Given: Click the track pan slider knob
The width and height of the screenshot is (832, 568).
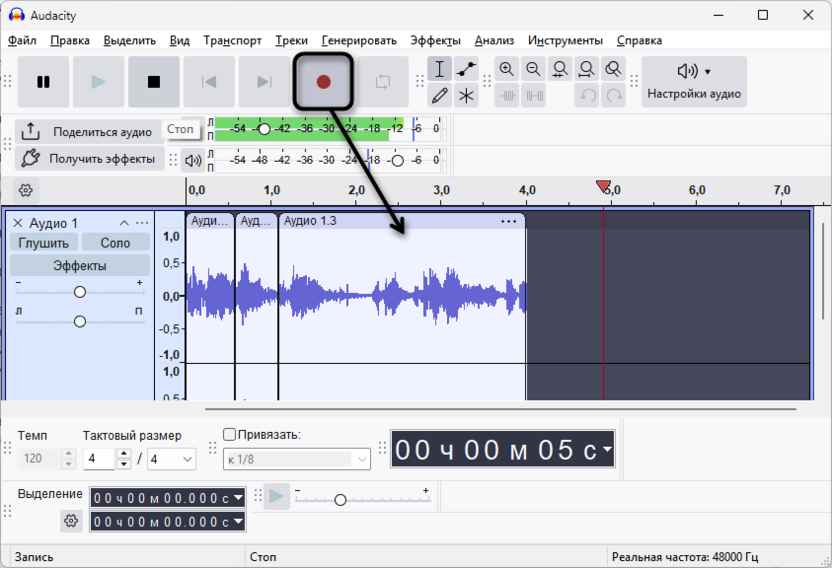Looking at the screenshot, I should 80,321.
